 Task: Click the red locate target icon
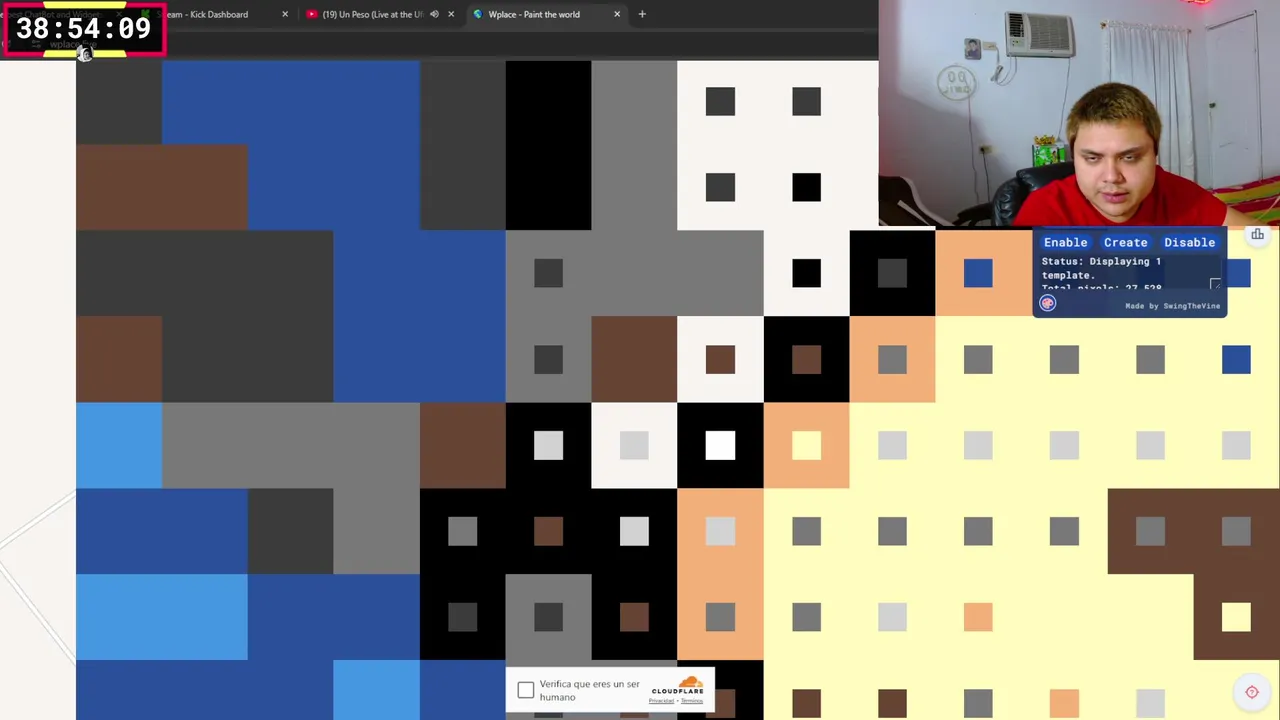1252,692
